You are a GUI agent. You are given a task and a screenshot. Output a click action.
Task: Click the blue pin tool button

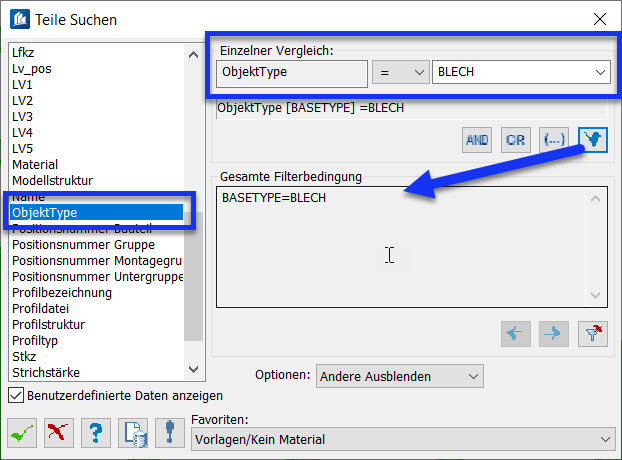[170, 433]
